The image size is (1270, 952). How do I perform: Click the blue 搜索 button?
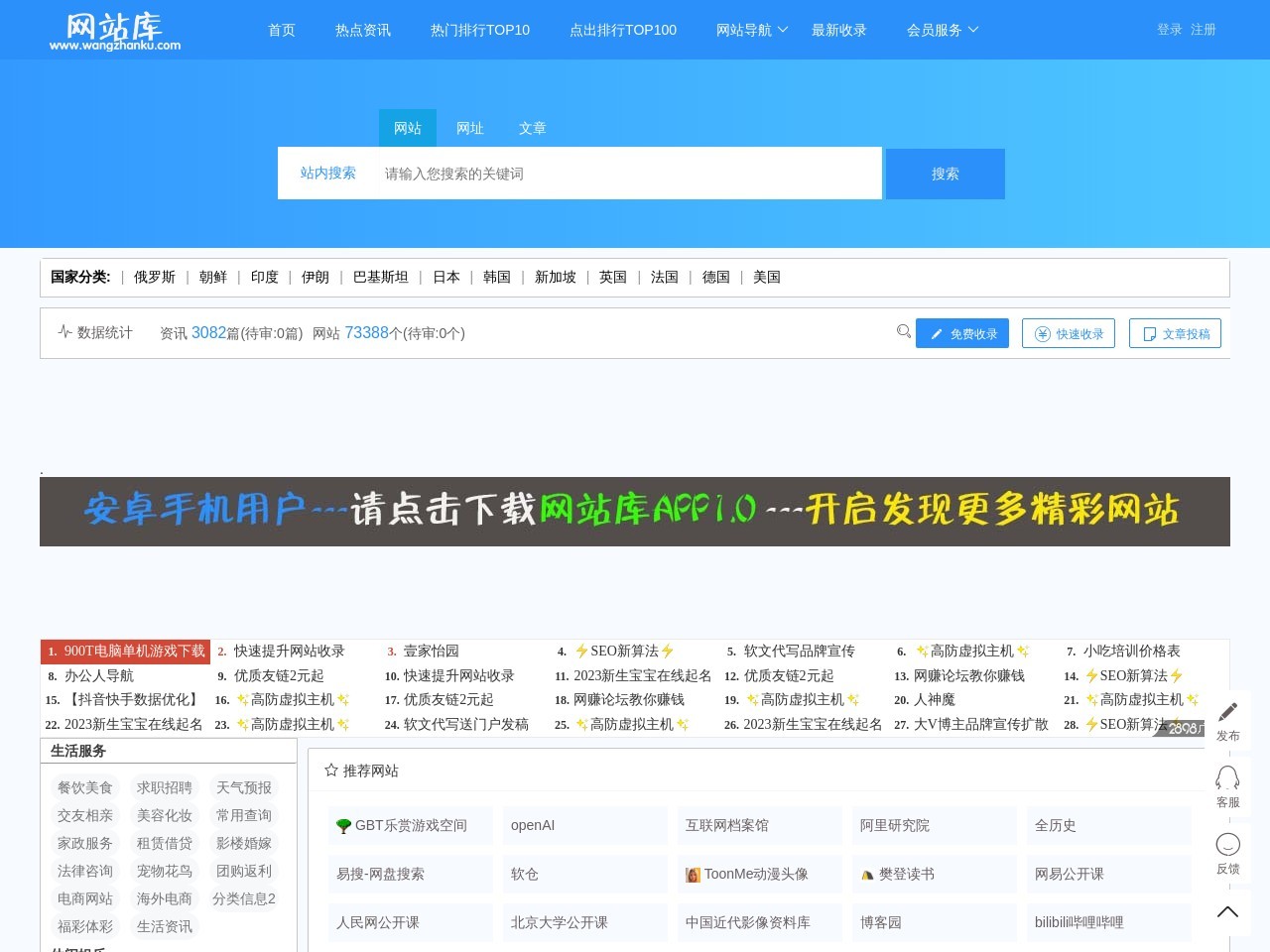click(946, 174)
